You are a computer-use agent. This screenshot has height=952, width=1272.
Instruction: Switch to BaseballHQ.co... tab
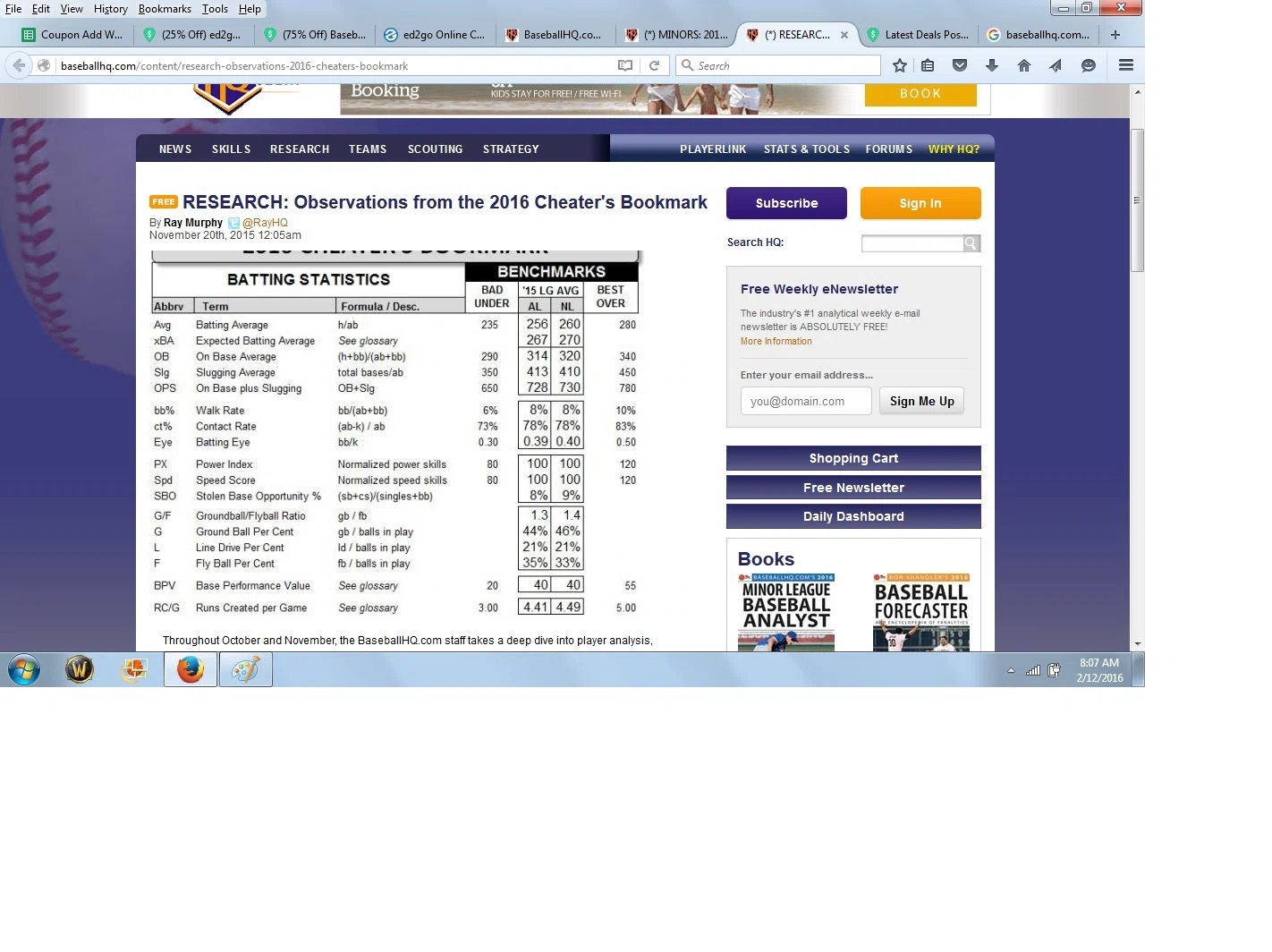(554, 35)
